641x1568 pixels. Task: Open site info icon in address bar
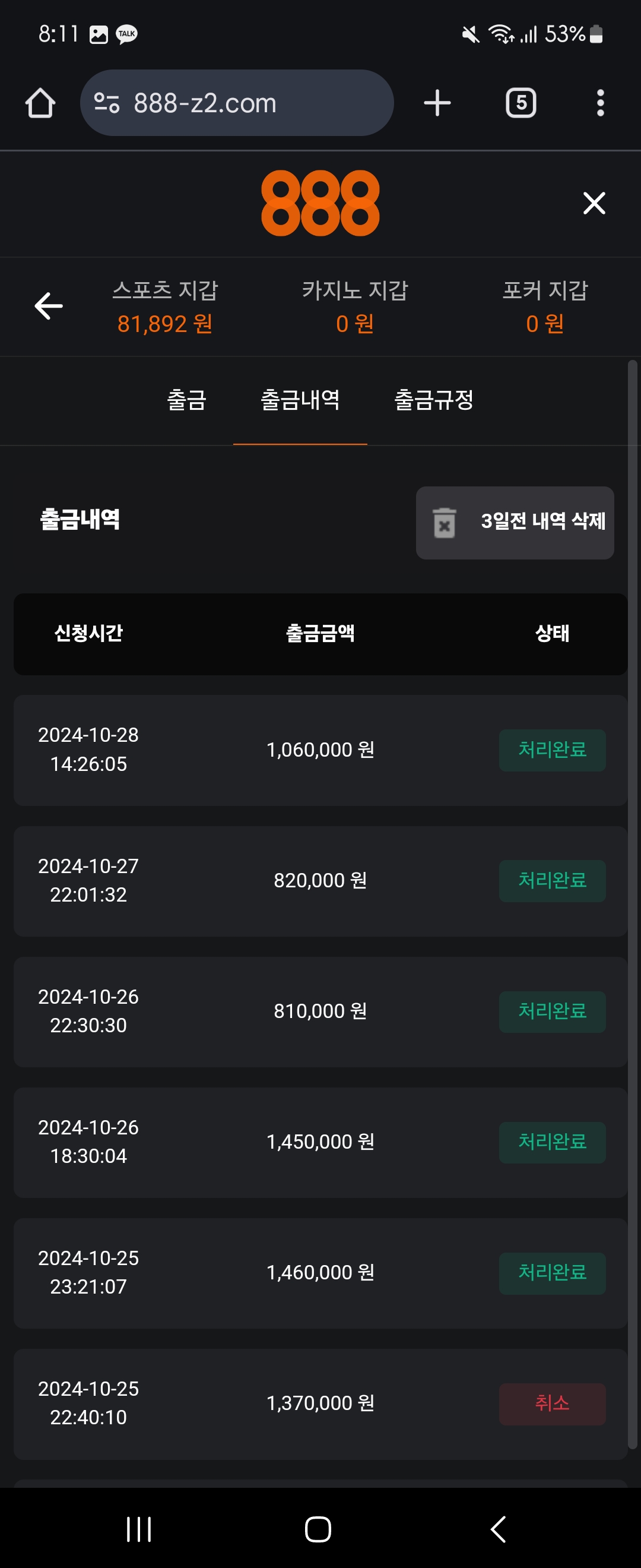tap(107, 103)
